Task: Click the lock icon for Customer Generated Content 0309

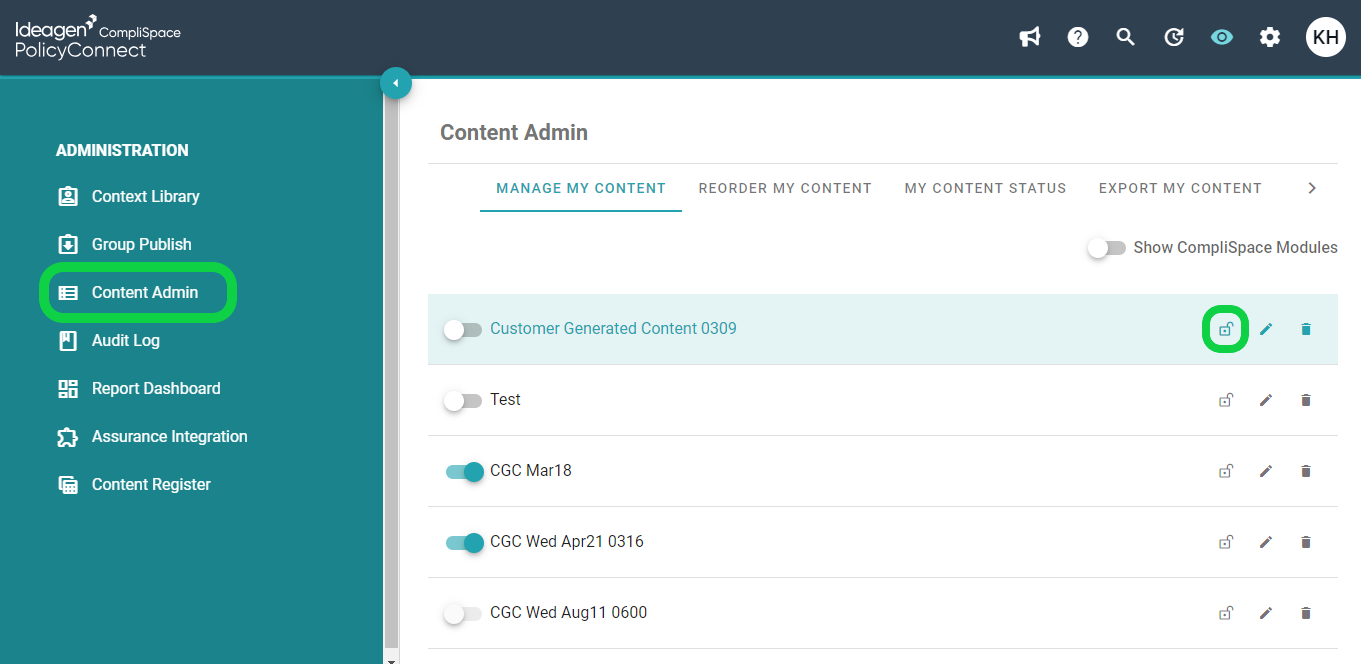Action: (1225, 329)
